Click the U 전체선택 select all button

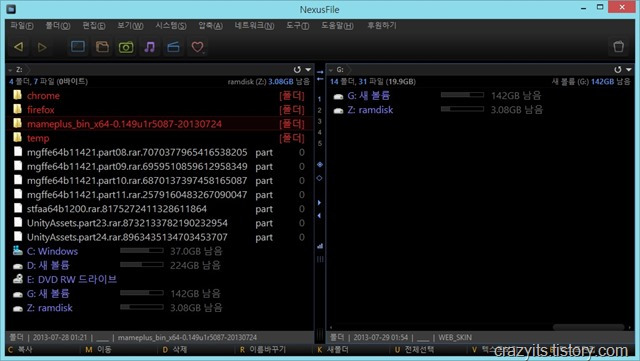pyautogui.click(x=414, y=350)
